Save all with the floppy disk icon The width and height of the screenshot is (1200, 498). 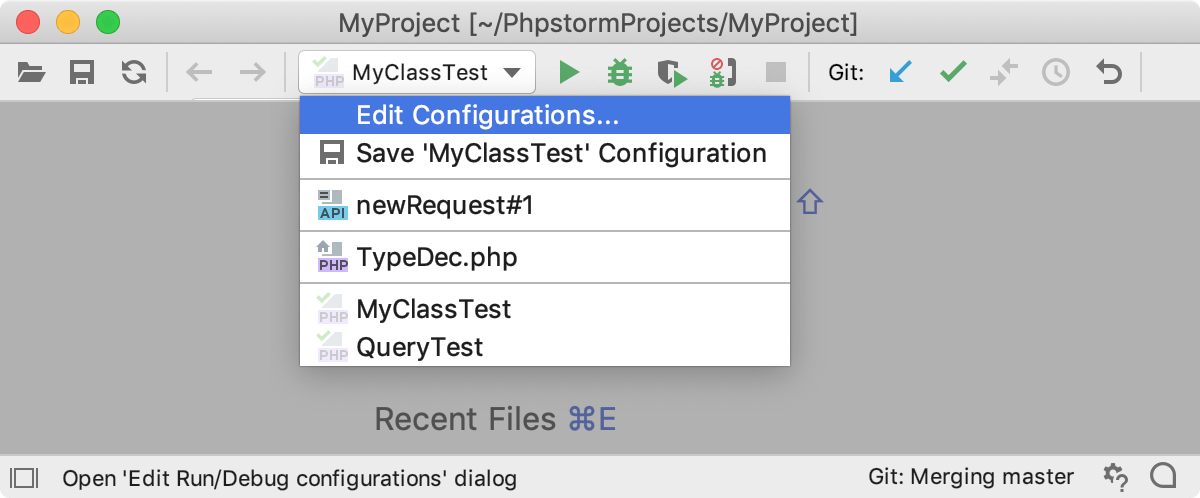click(x=81, y=72)
